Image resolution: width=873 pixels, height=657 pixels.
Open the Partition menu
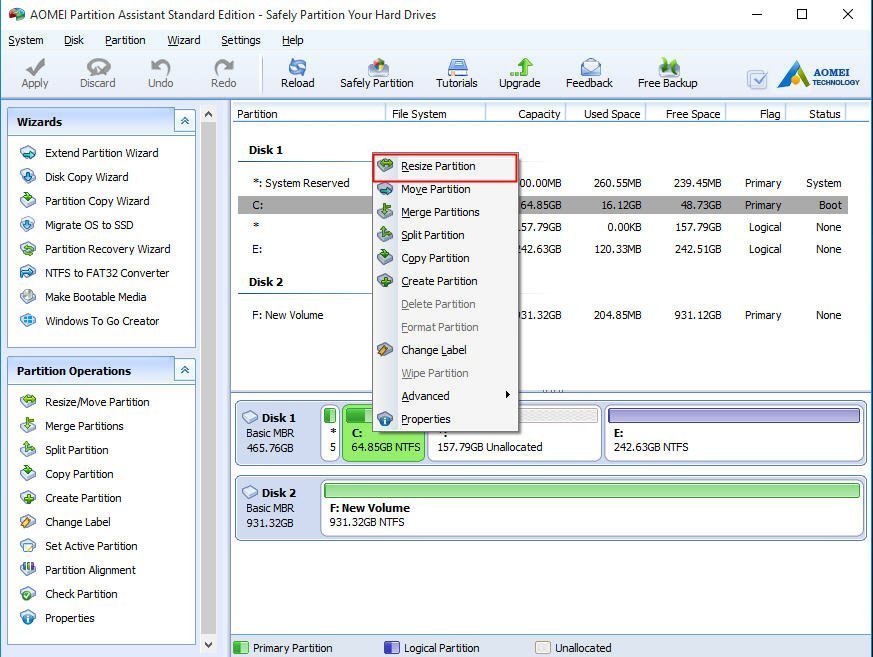tap(125, 40)
